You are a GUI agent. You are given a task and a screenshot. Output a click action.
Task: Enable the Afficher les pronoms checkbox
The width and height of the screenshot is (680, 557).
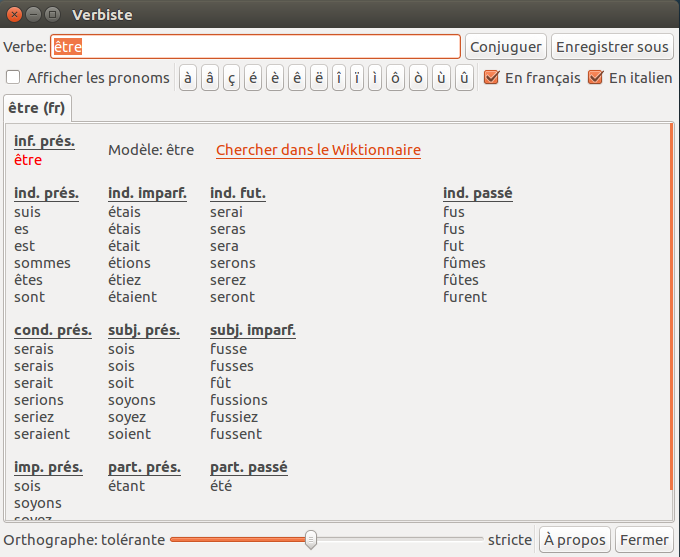[x=13, y=78]
